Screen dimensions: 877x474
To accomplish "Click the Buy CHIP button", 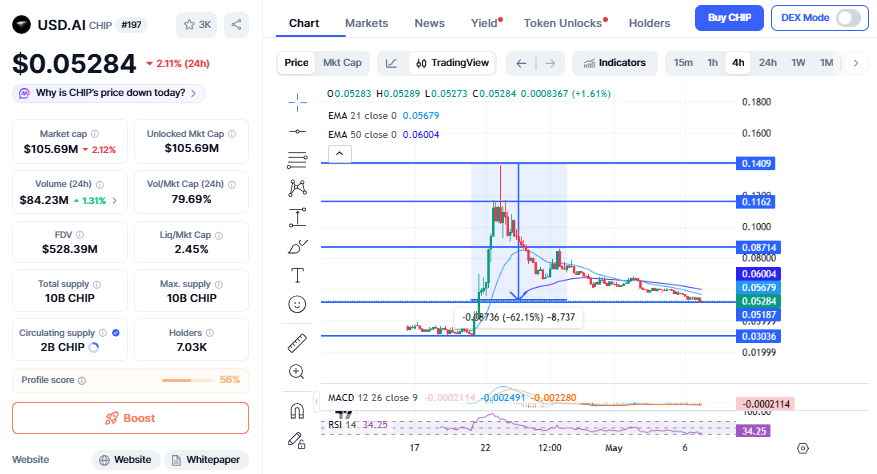I will 729,18.
